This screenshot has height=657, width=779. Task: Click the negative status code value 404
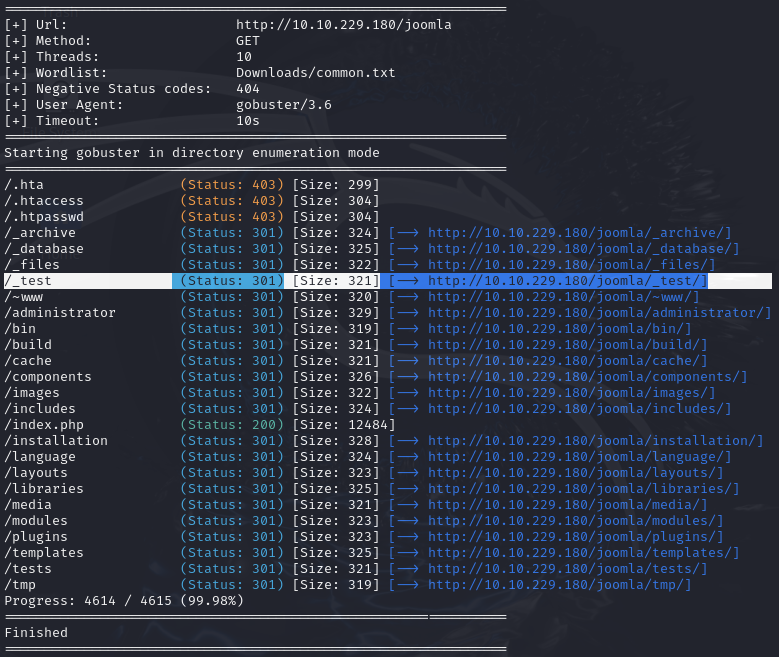pos(248,88)
